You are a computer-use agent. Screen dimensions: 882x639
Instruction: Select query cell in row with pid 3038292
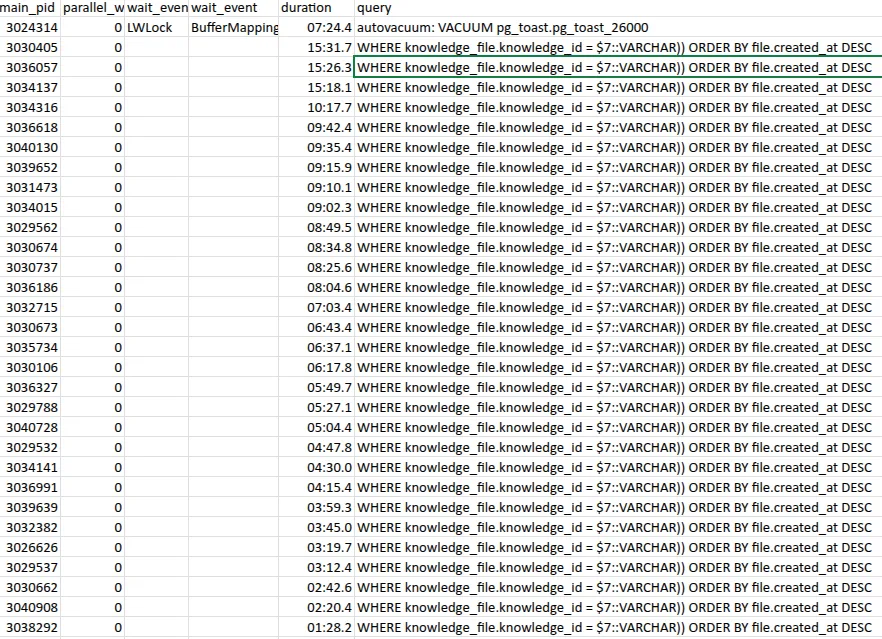pos(618,628)
